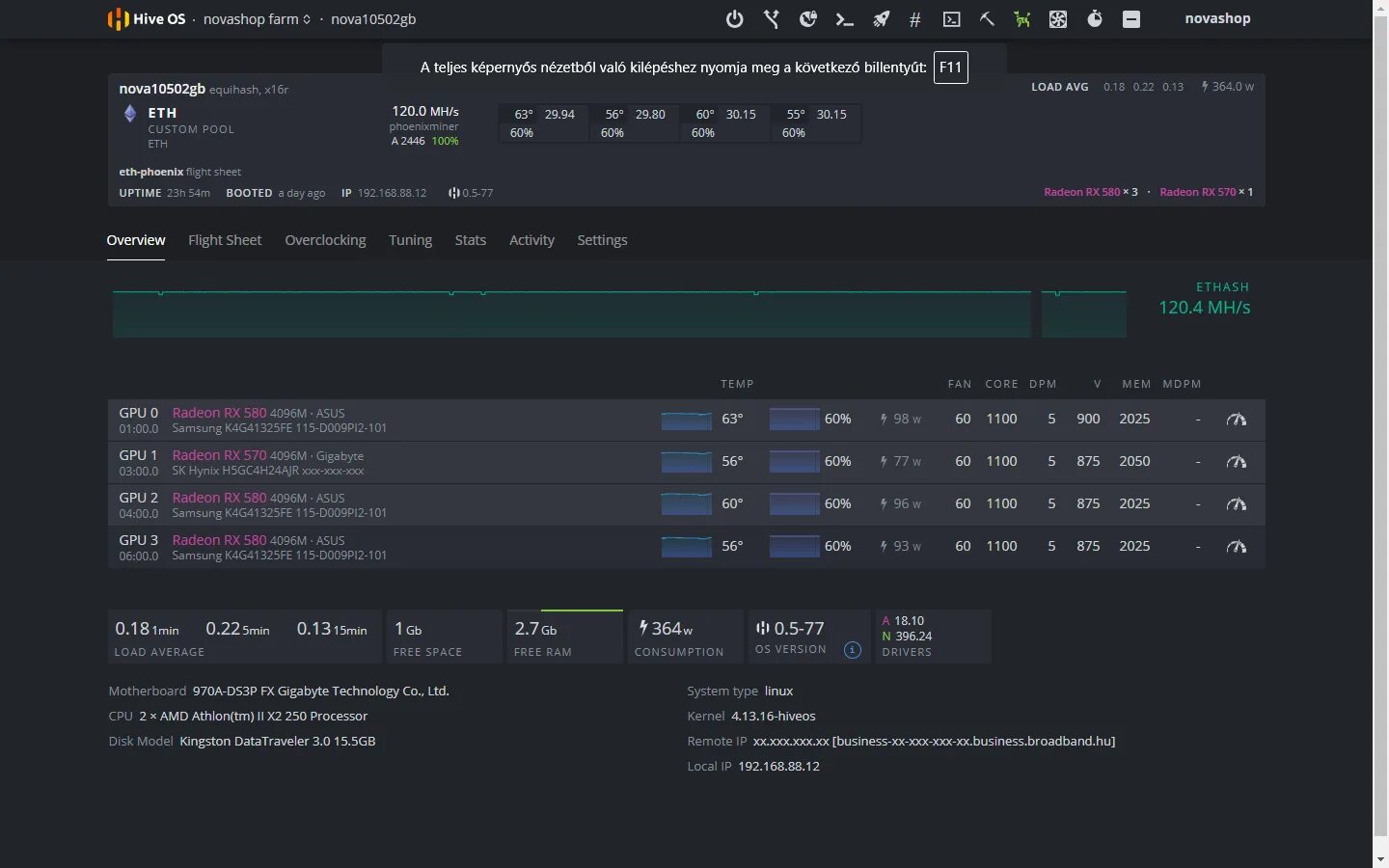Click the 1 Gb free space tile

pos(444,637)
